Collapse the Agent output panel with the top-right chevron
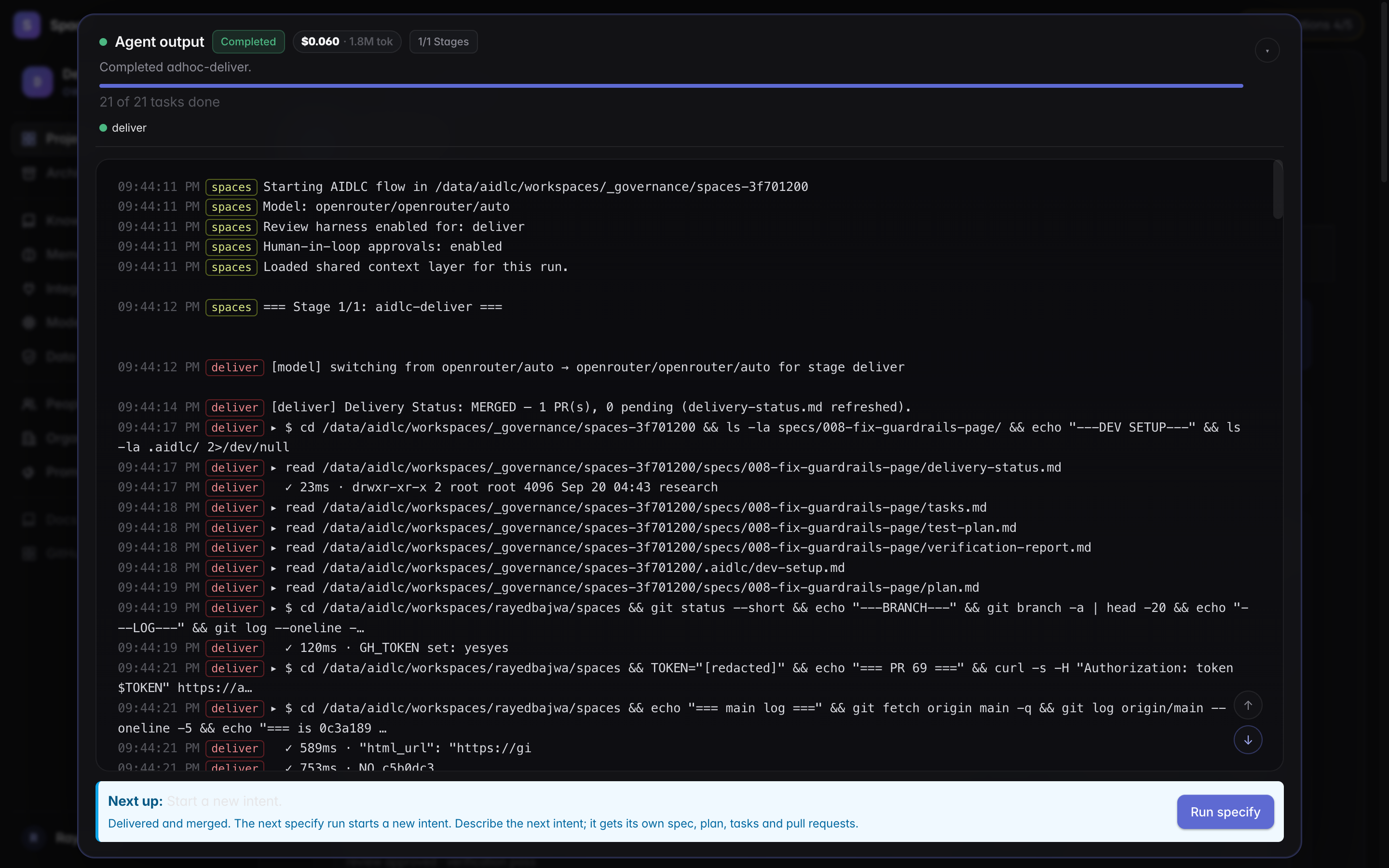This screenshot has width=1389, height=868. pos(1267,51)
